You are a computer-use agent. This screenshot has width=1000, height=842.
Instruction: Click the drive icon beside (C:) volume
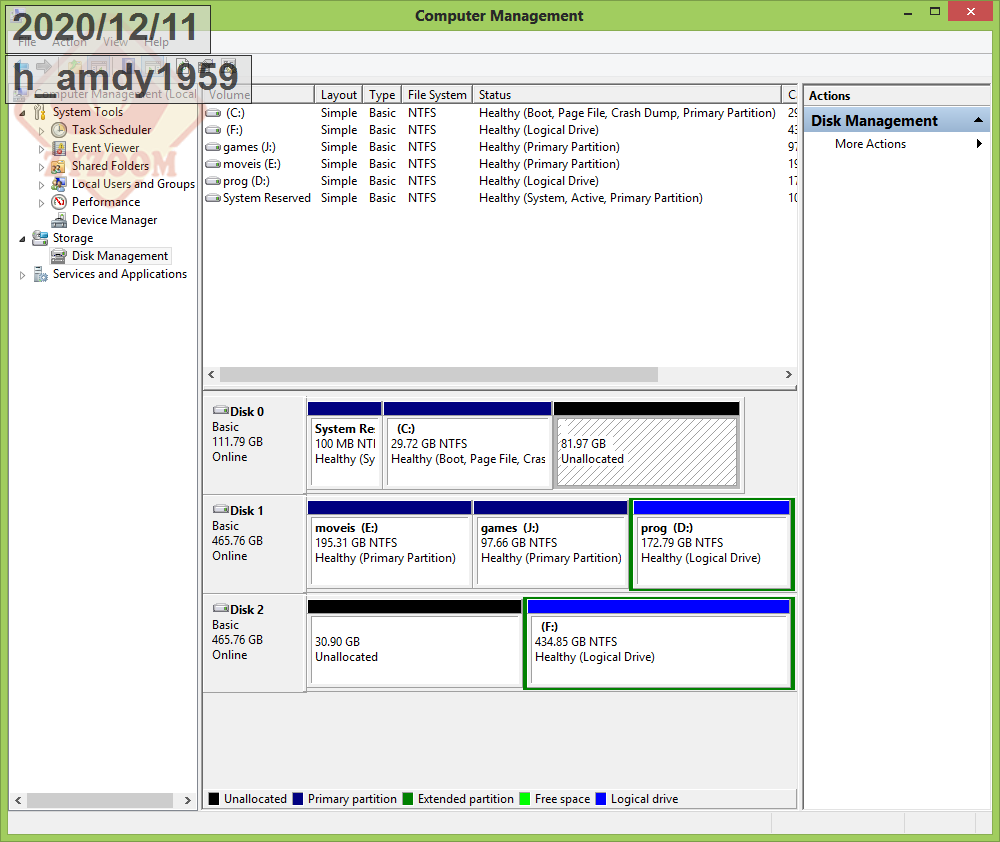click(213, 113)
